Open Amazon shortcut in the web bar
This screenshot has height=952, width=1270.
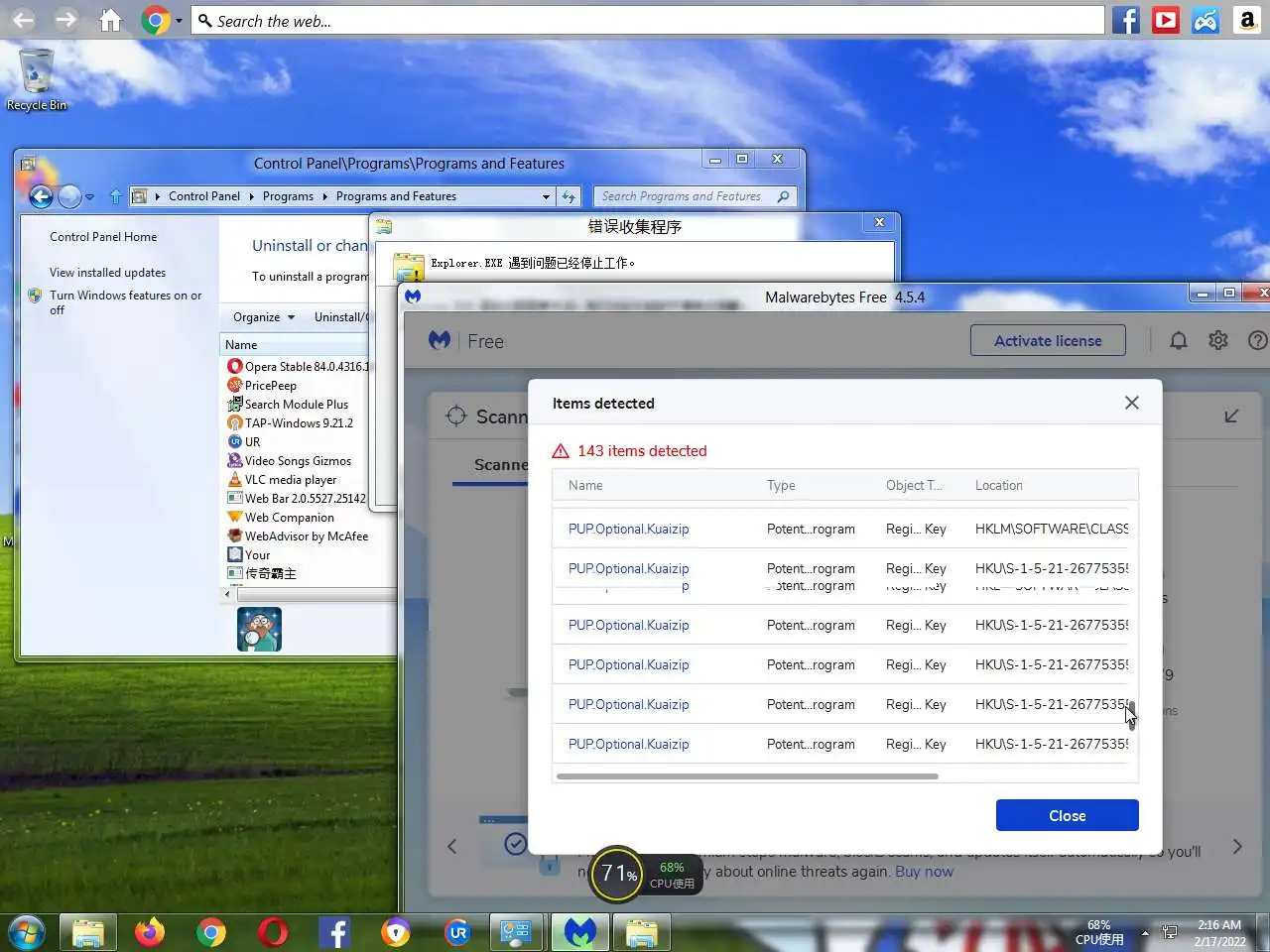[x=1247, y=20]
